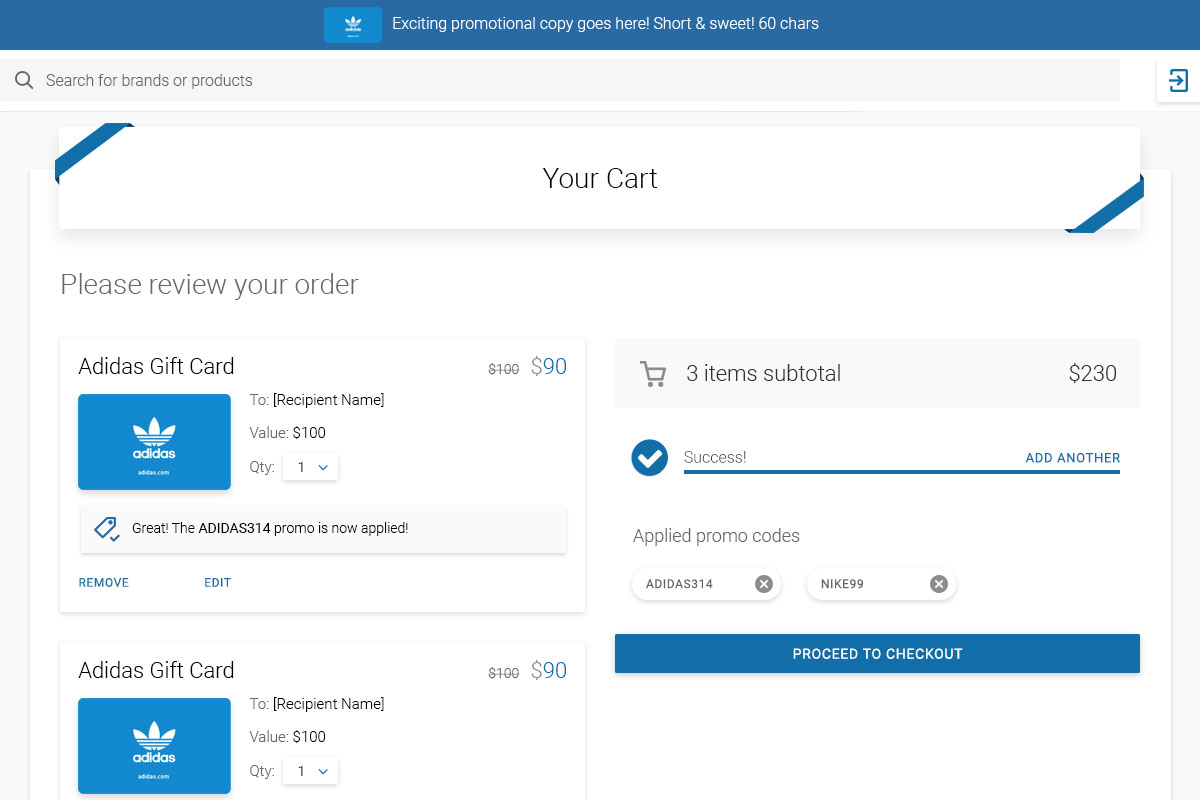
Task: Click the $230 subtotal amount
Action: pyautogui.click(x=1093, y=373)
